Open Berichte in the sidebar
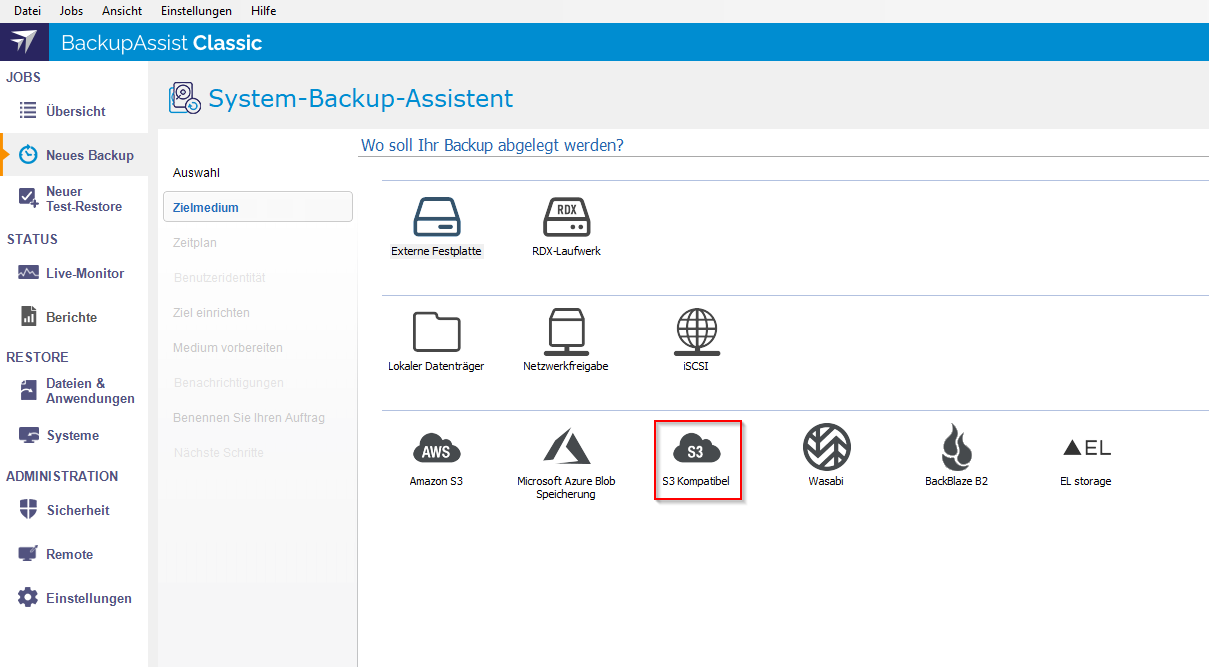Screen dimensions: 1209x667 pos(71,317)
